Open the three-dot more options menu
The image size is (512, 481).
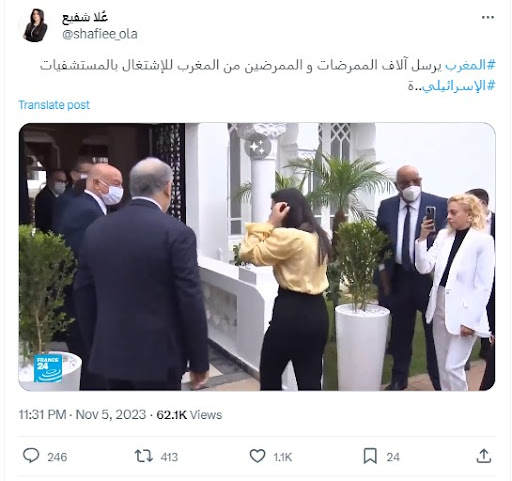point(487,17)
